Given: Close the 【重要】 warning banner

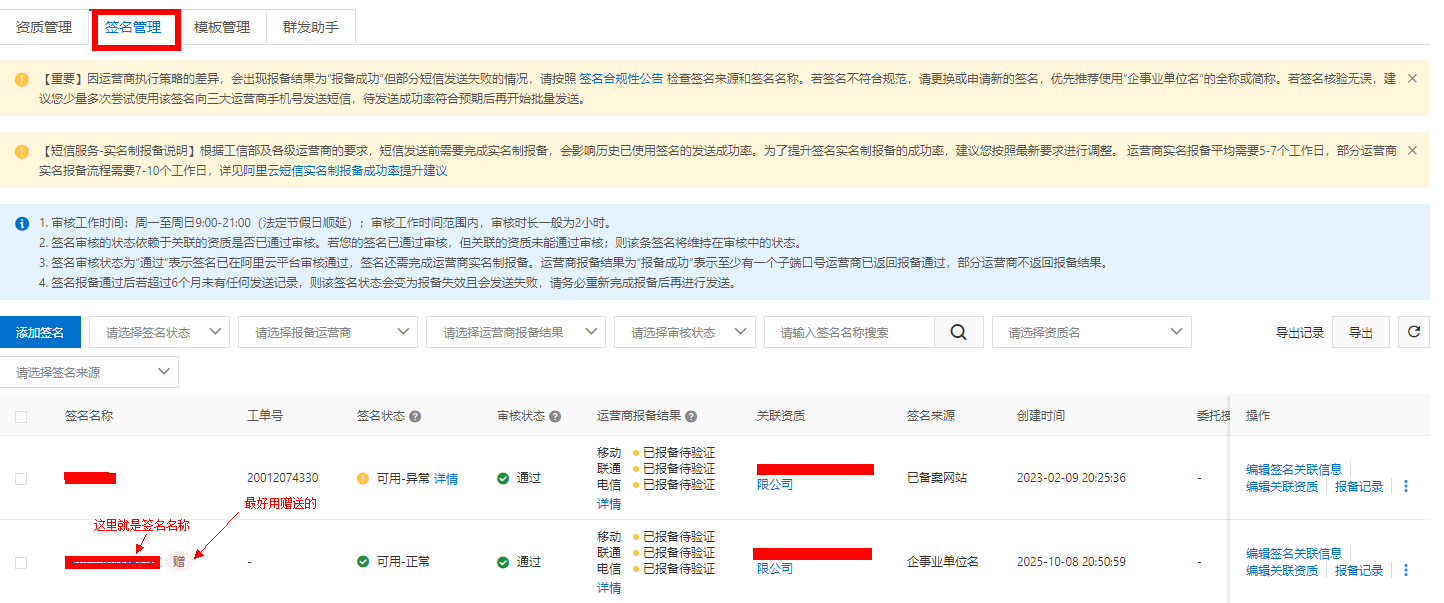Looking at the screenshot, I should point(1412,78).
